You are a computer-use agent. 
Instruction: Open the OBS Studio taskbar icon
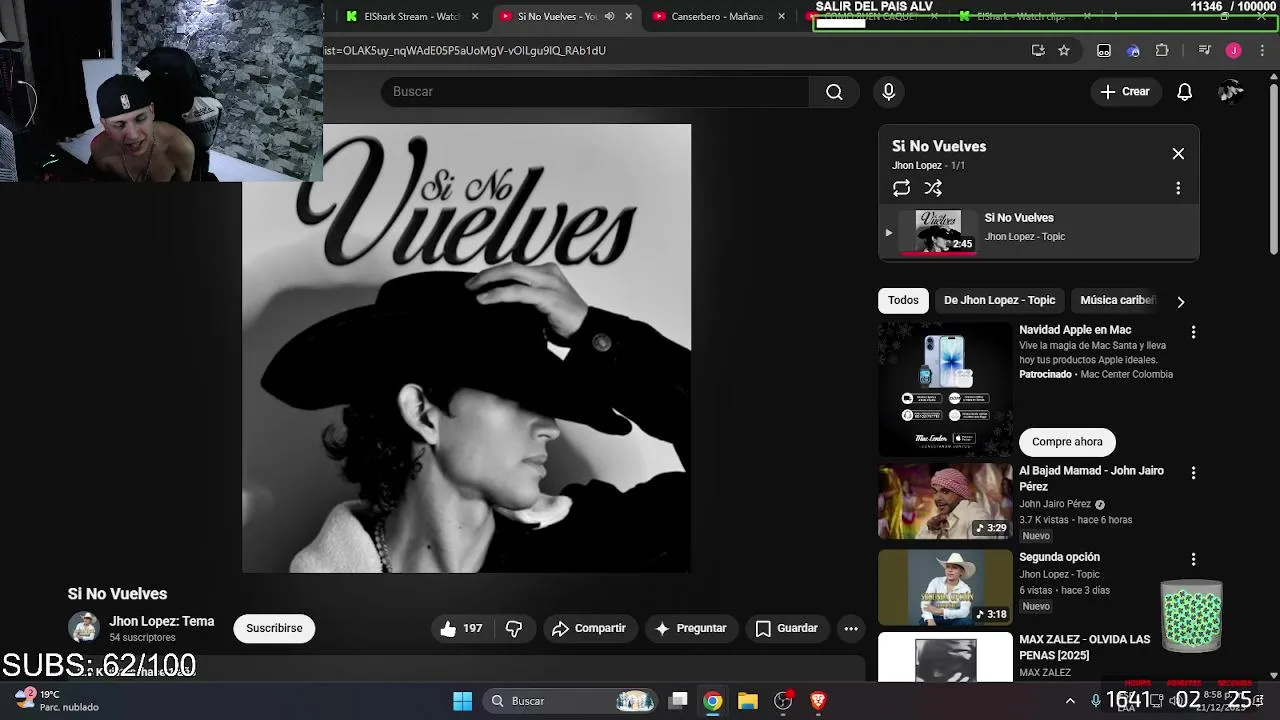783,701
